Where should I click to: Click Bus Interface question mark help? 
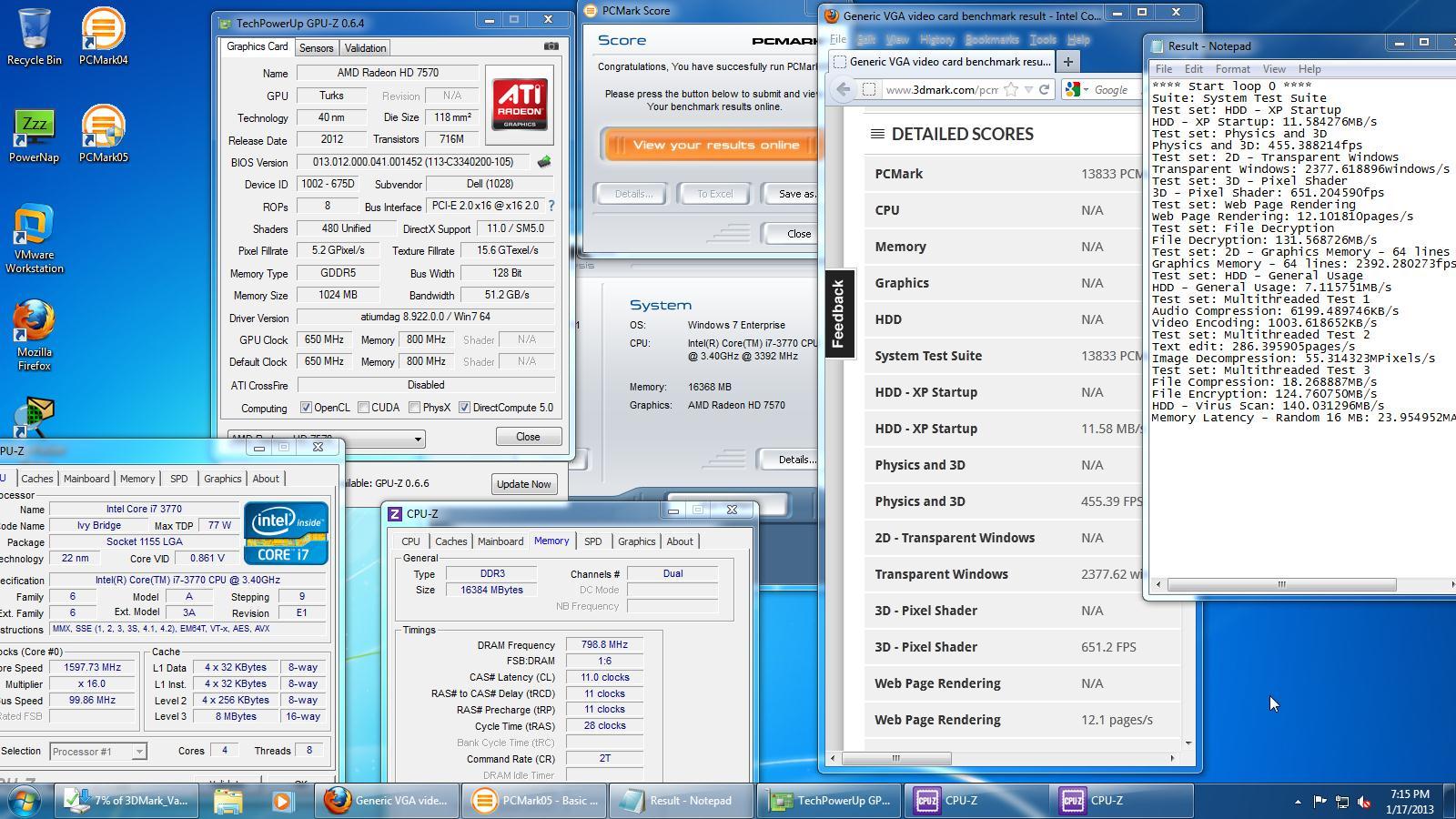tap(551, 206)
